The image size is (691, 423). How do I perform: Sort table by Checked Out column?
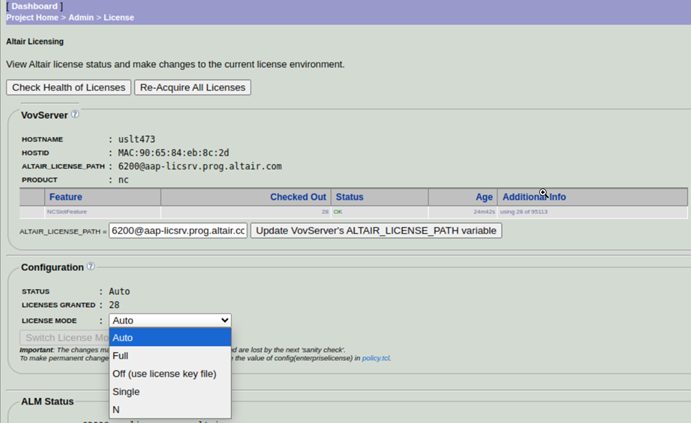click(298, 197)
